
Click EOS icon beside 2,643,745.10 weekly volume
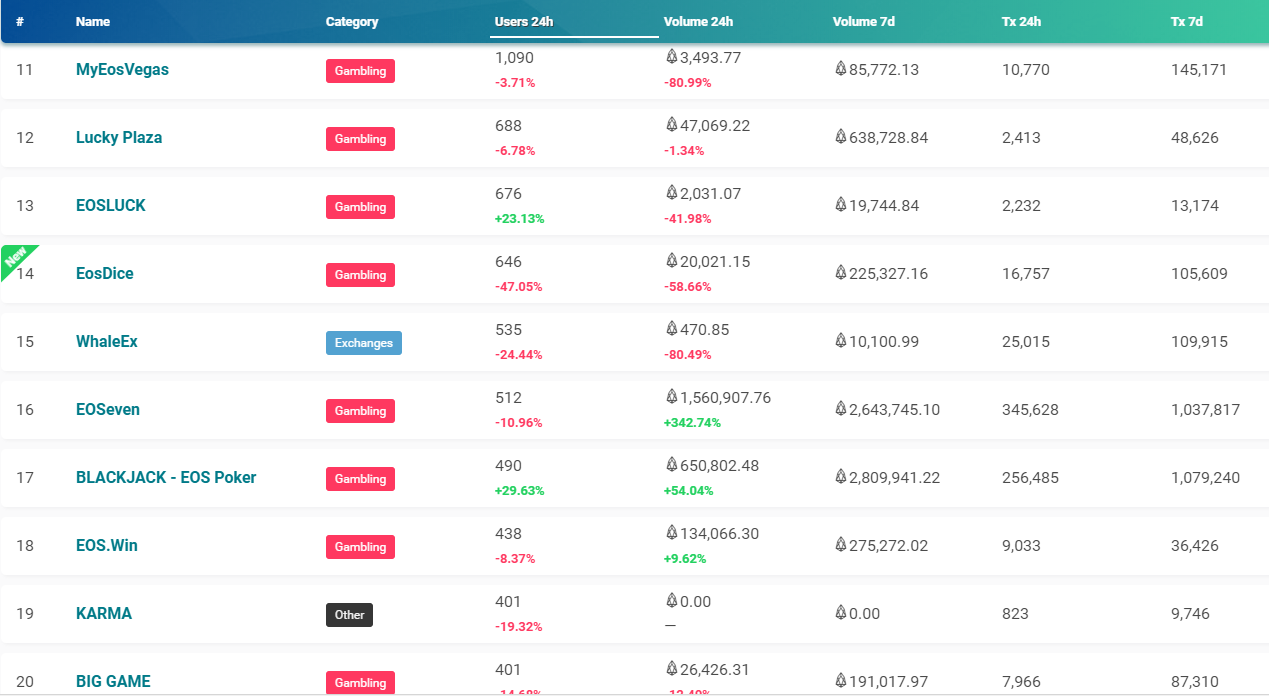(840, 409)
